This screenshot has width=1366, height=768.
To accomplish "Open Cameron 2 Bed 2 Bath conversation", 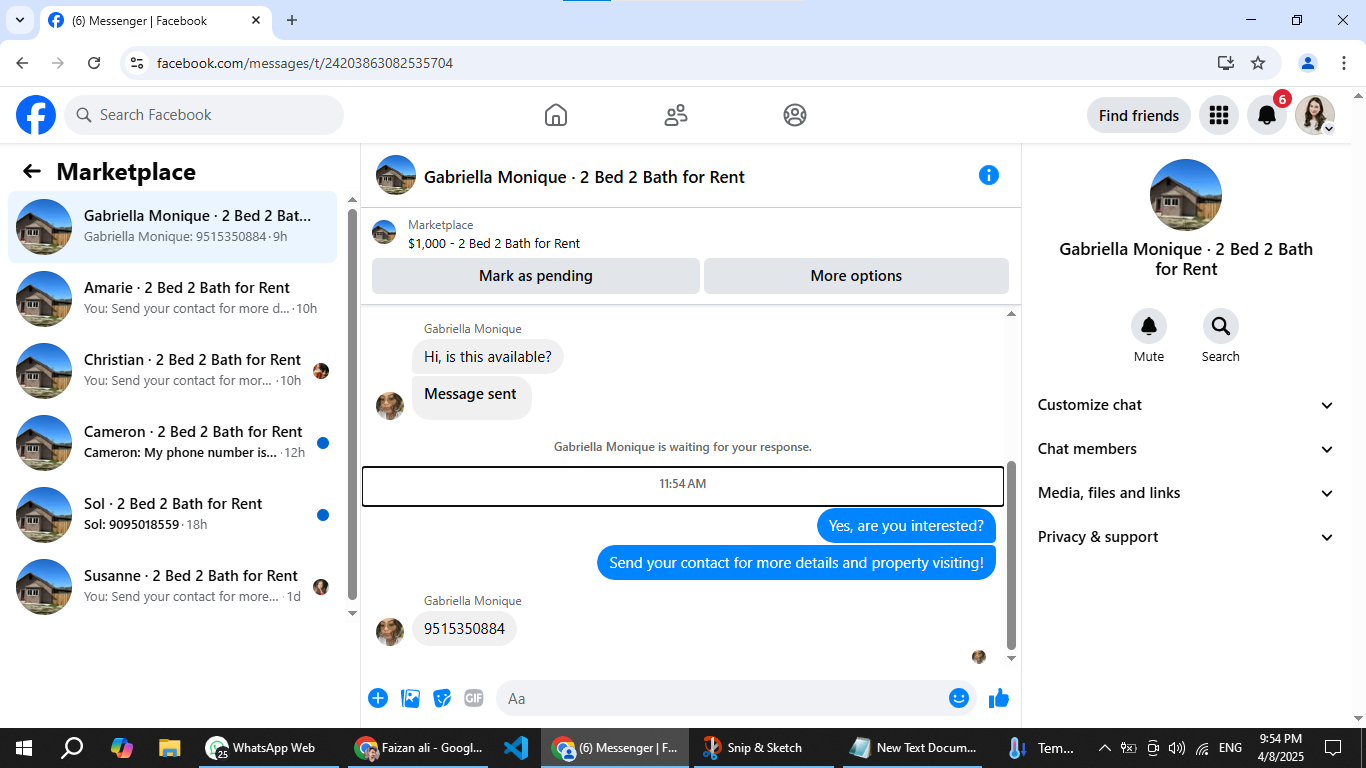I will pyautogui.click(x=173, y=443).
